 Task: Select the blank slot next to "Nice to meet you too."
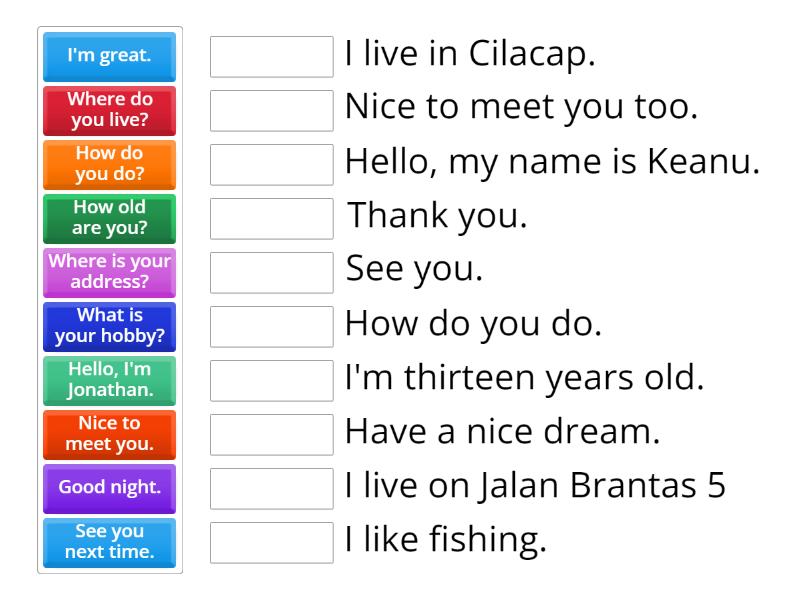click(272, 111)
